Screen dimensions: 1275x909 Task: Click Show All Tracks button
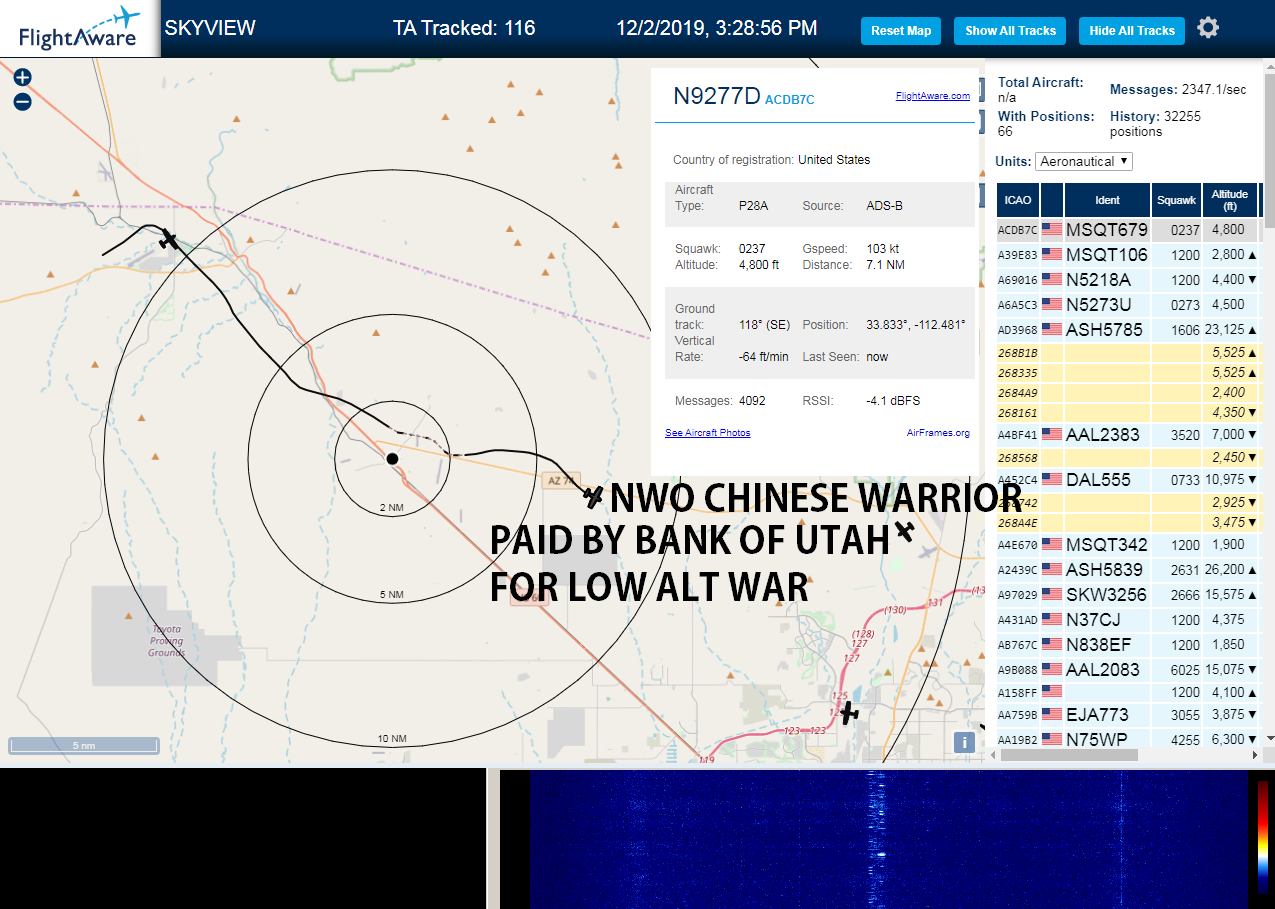(1010, 31)
